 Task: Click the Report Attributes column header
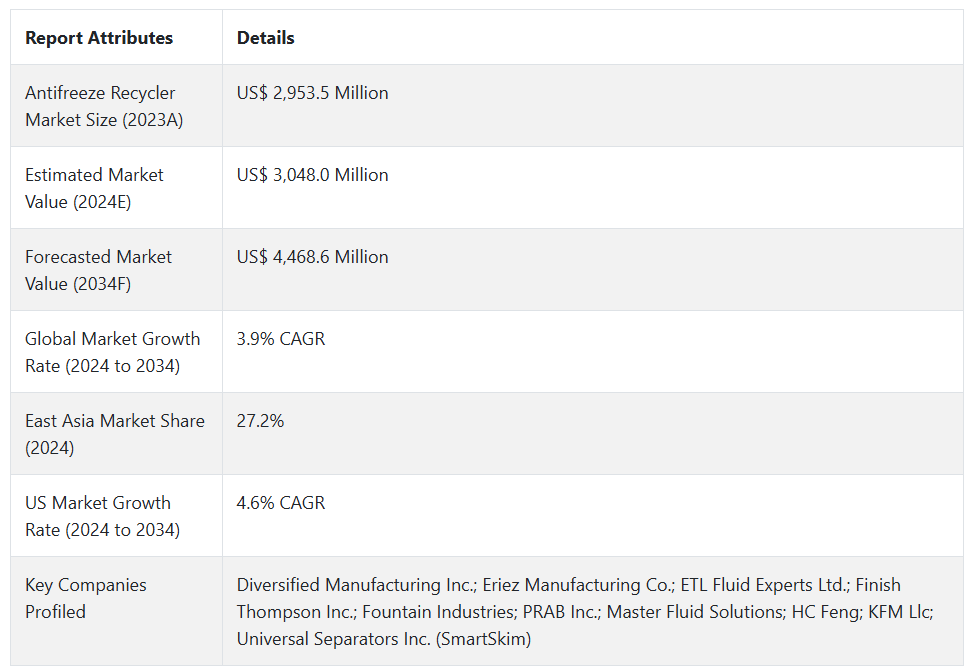pos(99,38)
